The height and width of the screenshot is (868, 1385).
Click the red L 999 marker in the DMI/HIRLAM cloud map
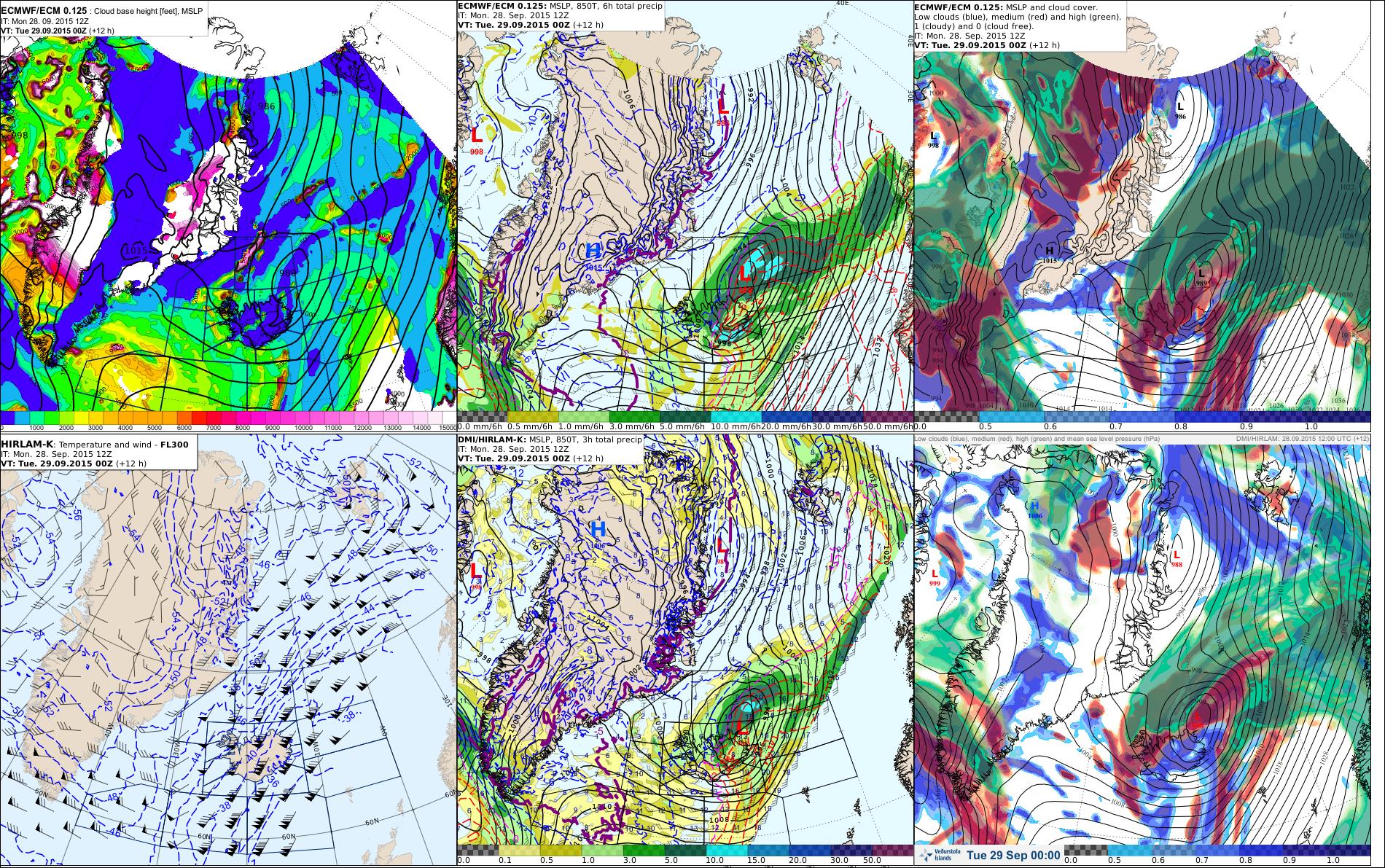coord(935,578)
